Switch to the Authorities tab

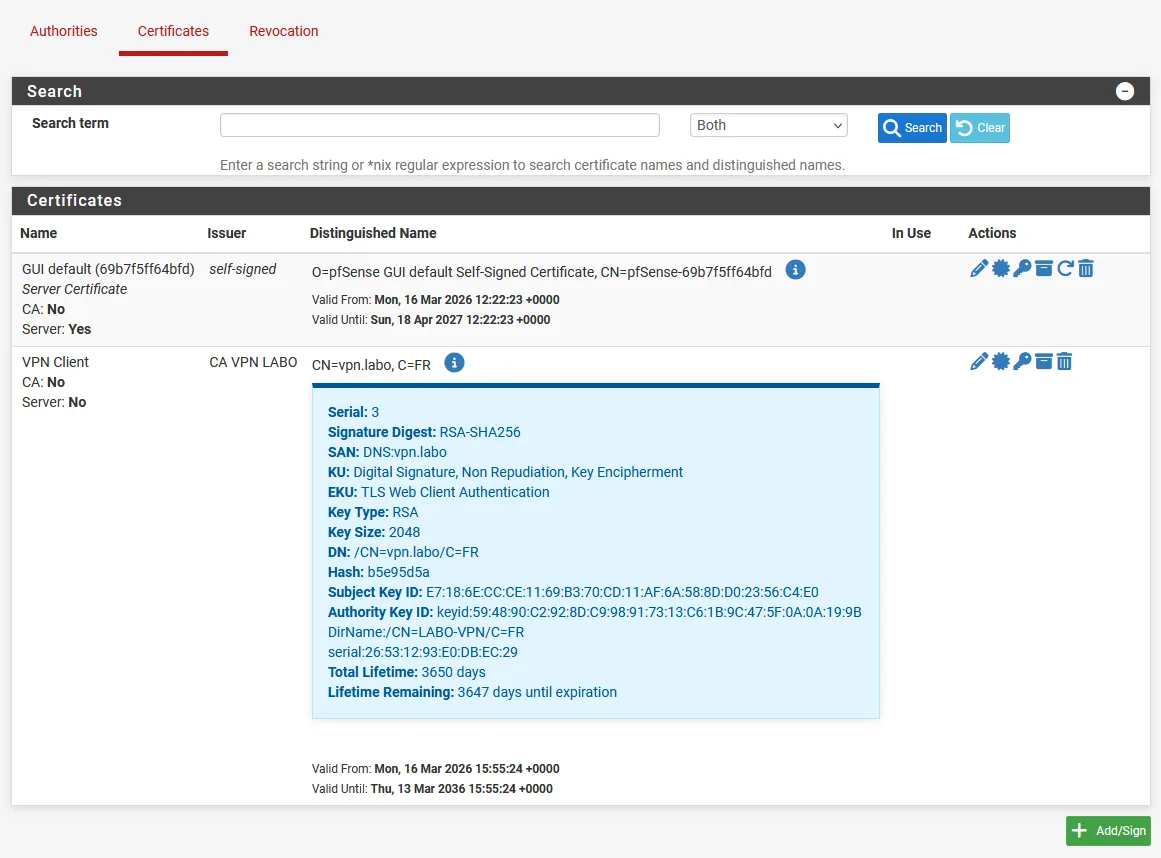(x=64, y=31)
